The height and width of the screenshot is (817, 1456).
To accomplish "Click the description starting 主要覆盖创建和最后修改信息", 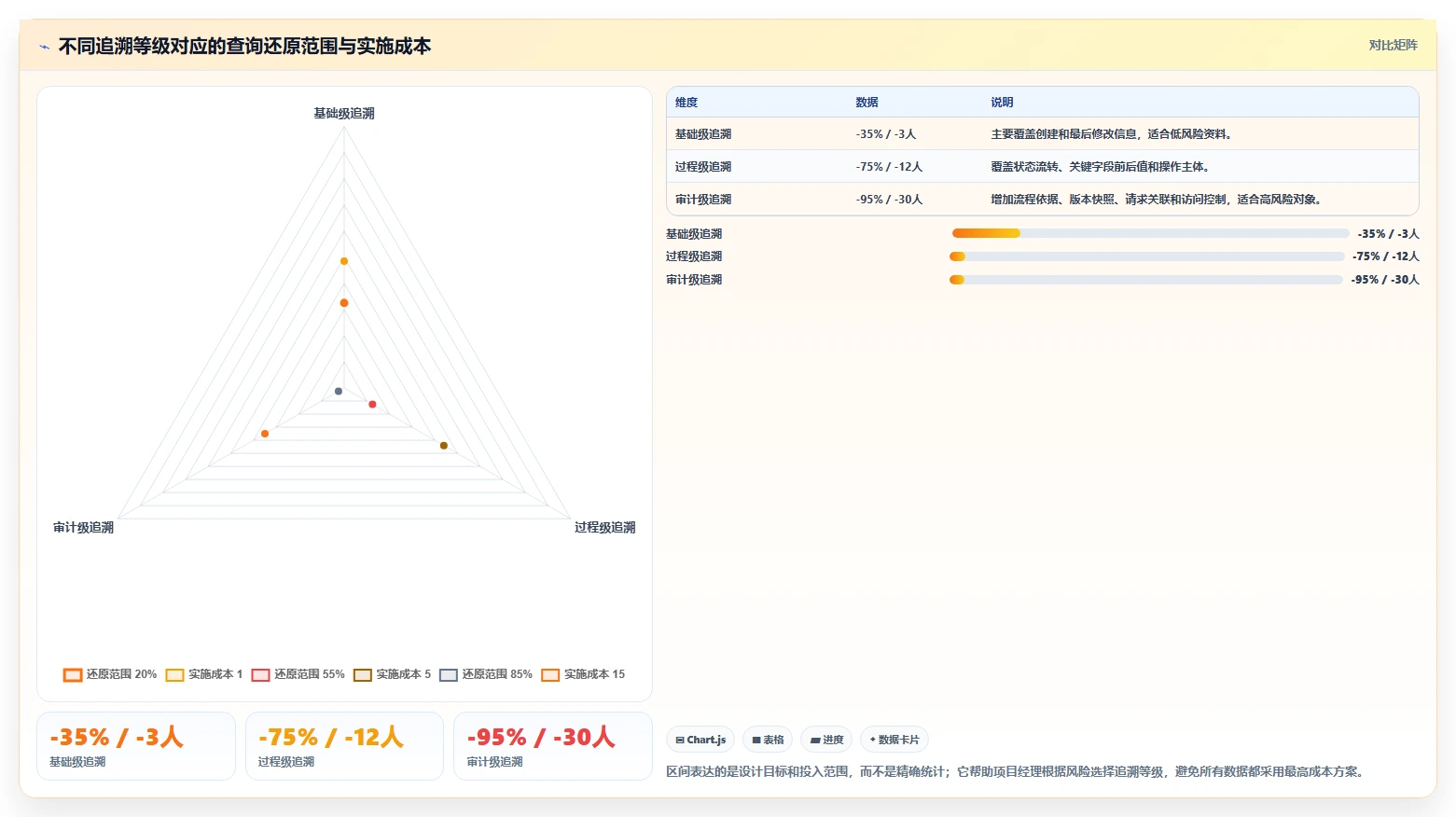I will (x=1113, y=134).
